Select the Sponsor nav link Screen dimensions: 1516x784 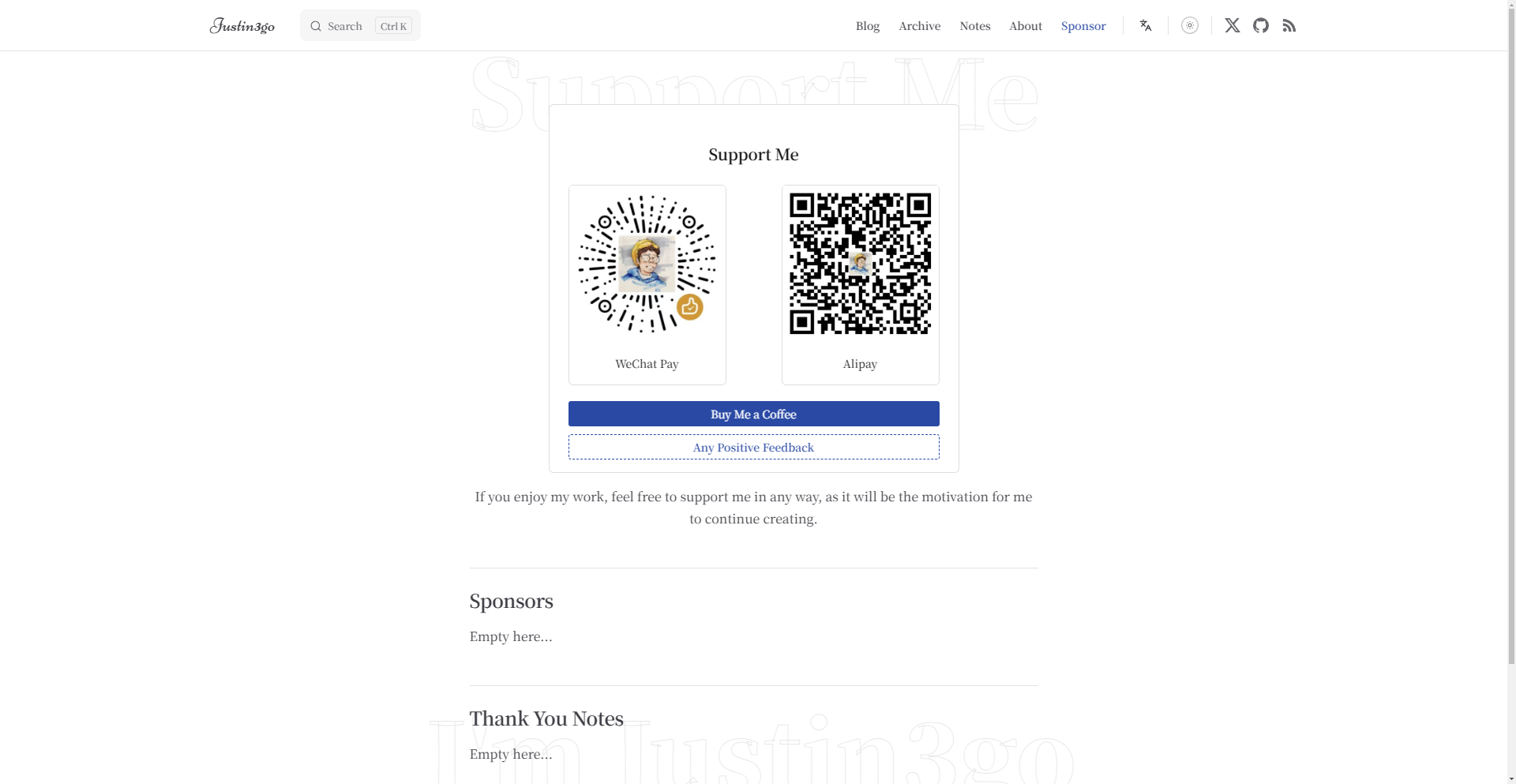pos(1083,25)
